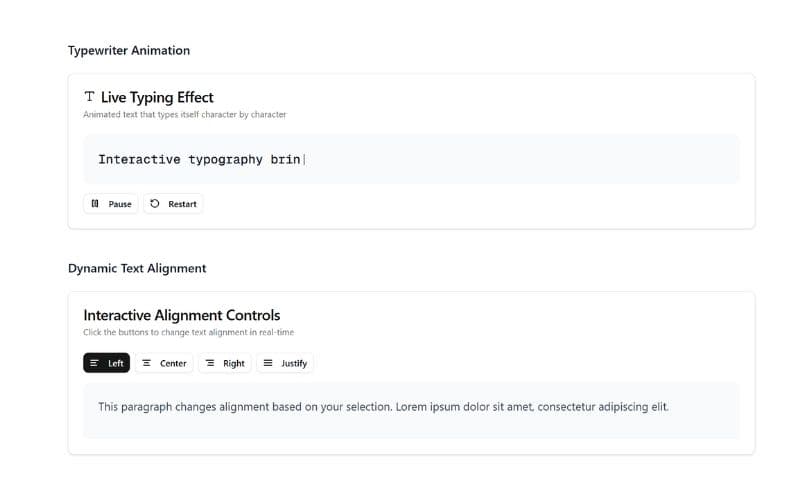Click the Interactive Alignment Controls title
This screenshot has height=500, width=800.
tap(181, 315)
